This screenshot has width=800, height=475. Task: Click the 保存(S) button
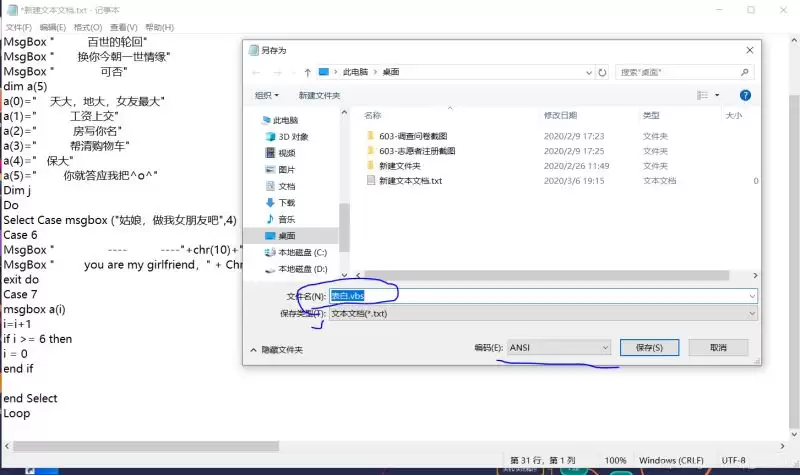649,347
